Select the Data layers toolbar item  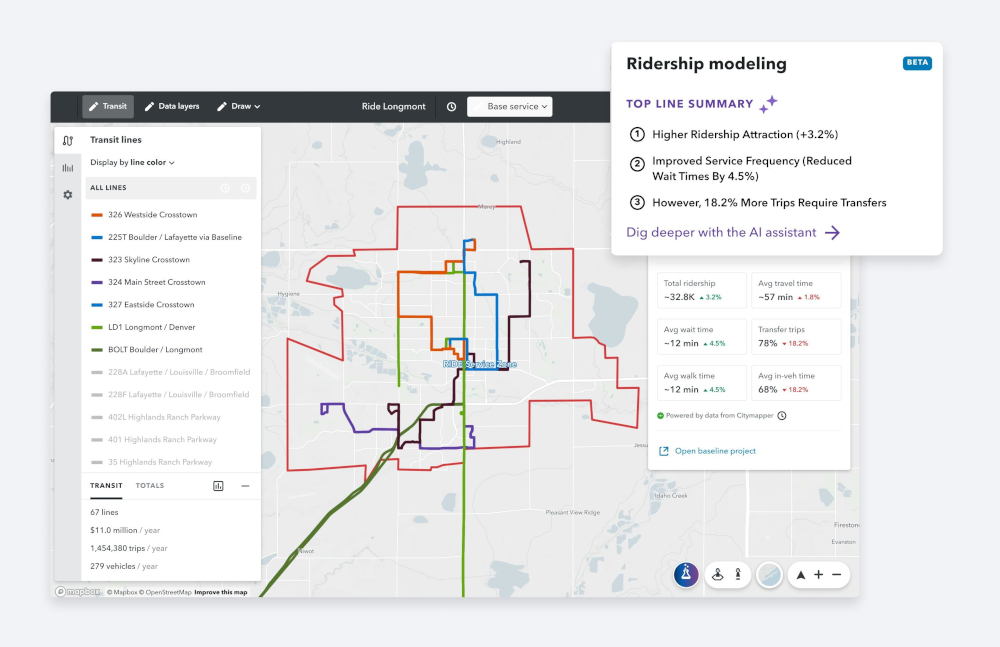coord(171,106)
